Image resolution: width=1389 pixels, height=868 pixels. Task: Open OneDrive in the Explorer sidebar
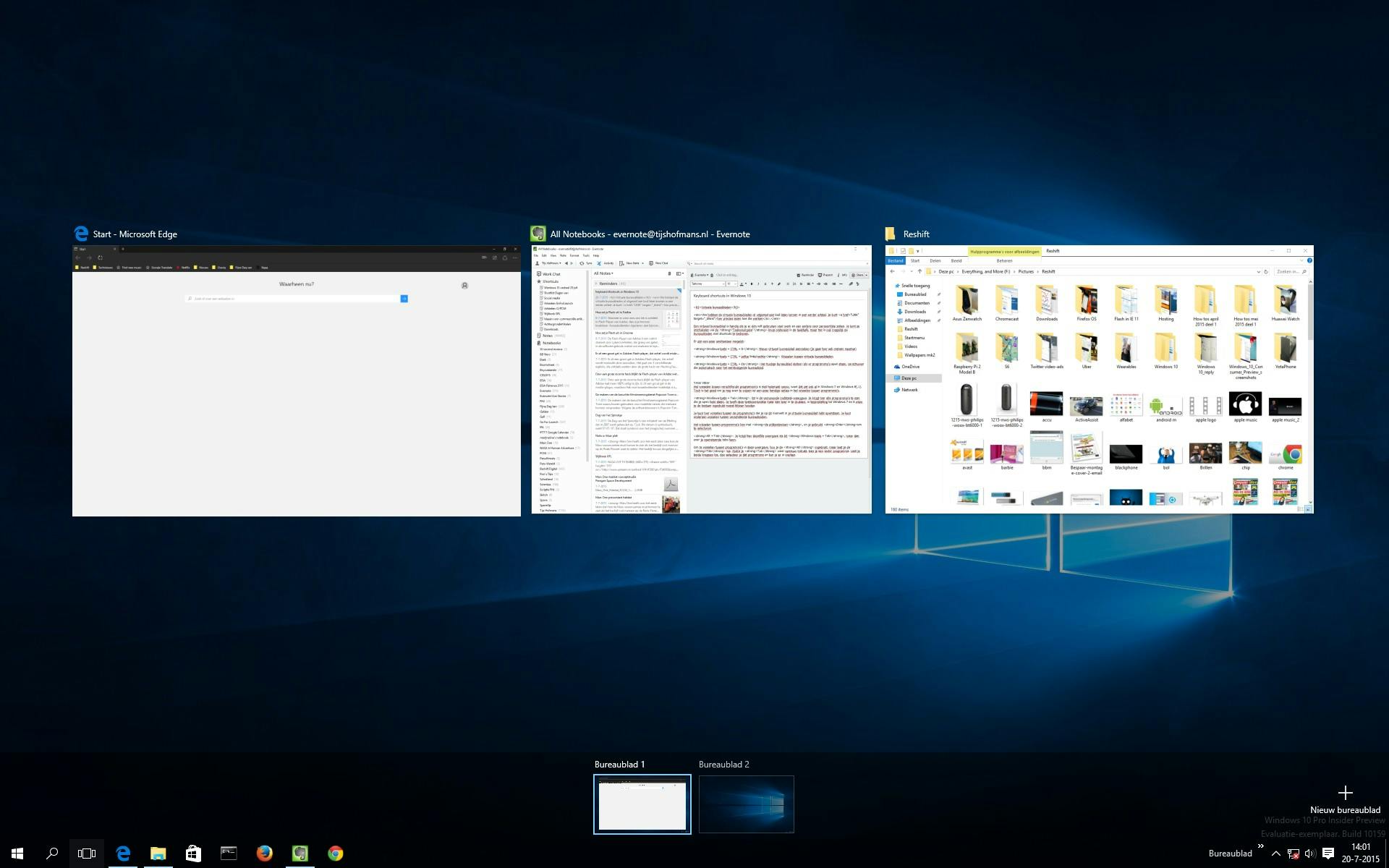pyautogui.click(x=907, y=367)
